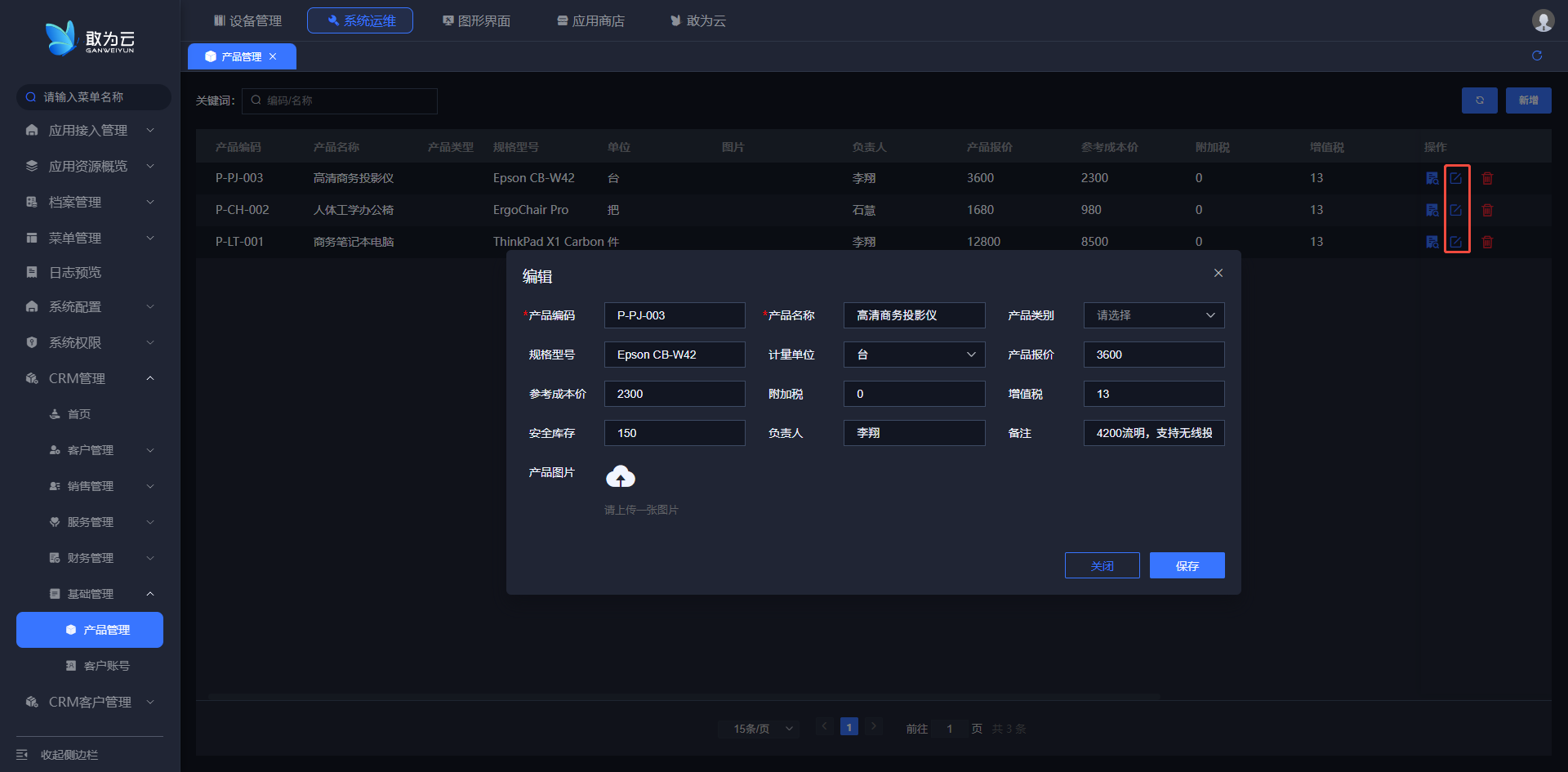Click the 保存 button in the dialog
The image size is (1568, 772).
click(x=1187, y=565)
